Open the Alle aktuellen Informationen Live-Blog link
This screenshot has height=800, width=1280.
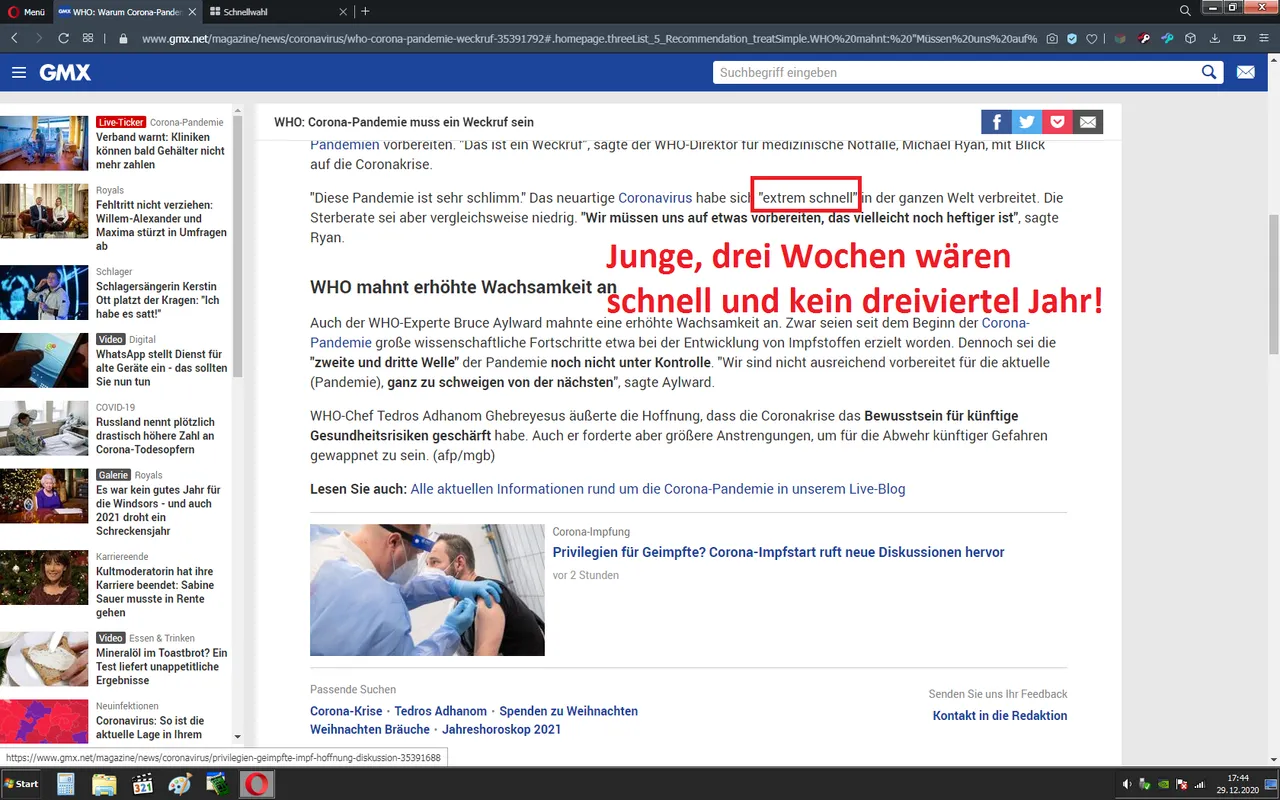pyautogui.click(x=658, y=489)
